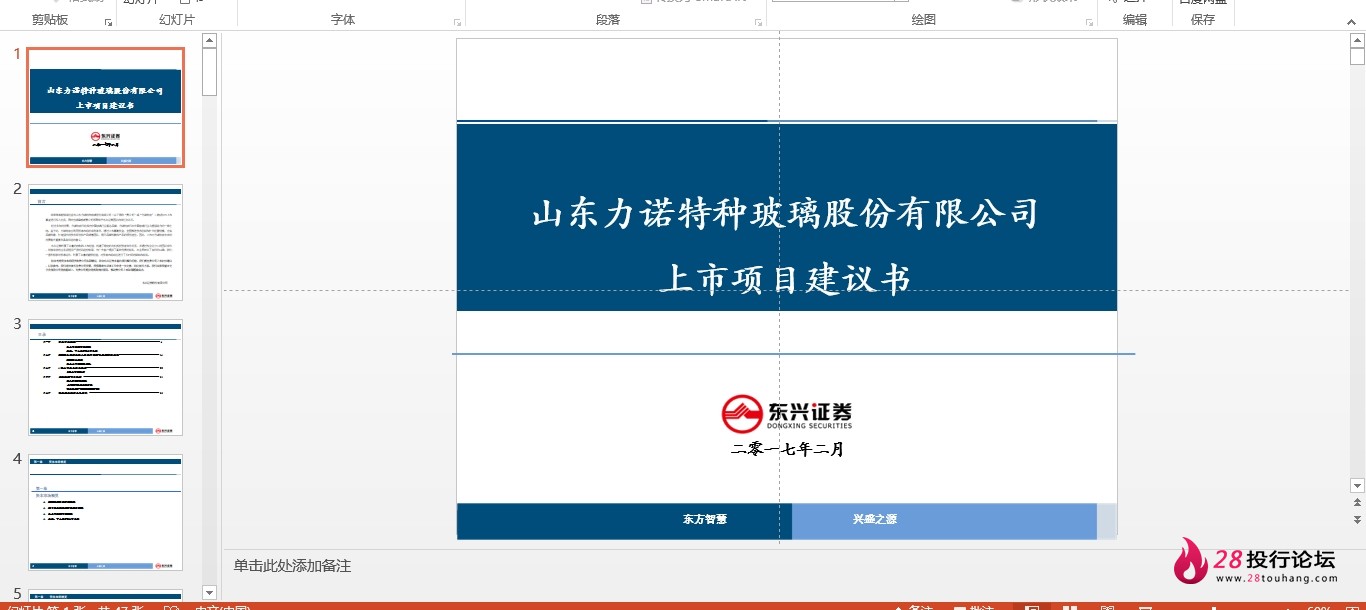
Task: Go to the previous slide using the double-up arrow
Action: pos(1357,503)
